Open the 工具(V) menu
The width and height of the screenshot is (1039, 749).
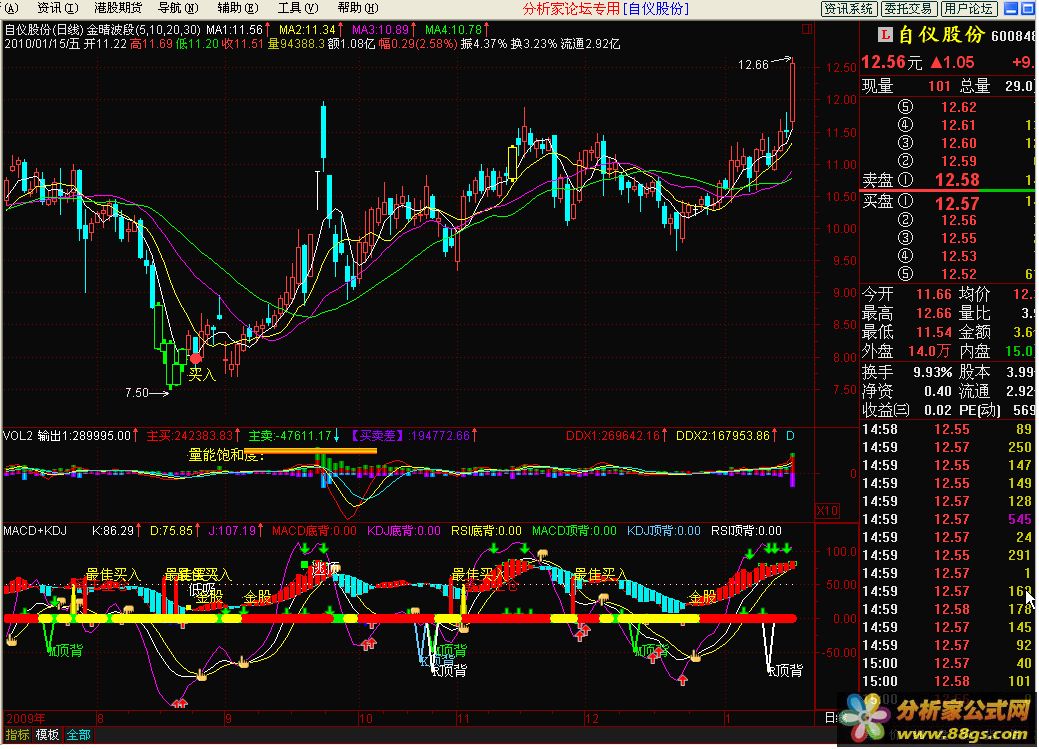(298, 9)
